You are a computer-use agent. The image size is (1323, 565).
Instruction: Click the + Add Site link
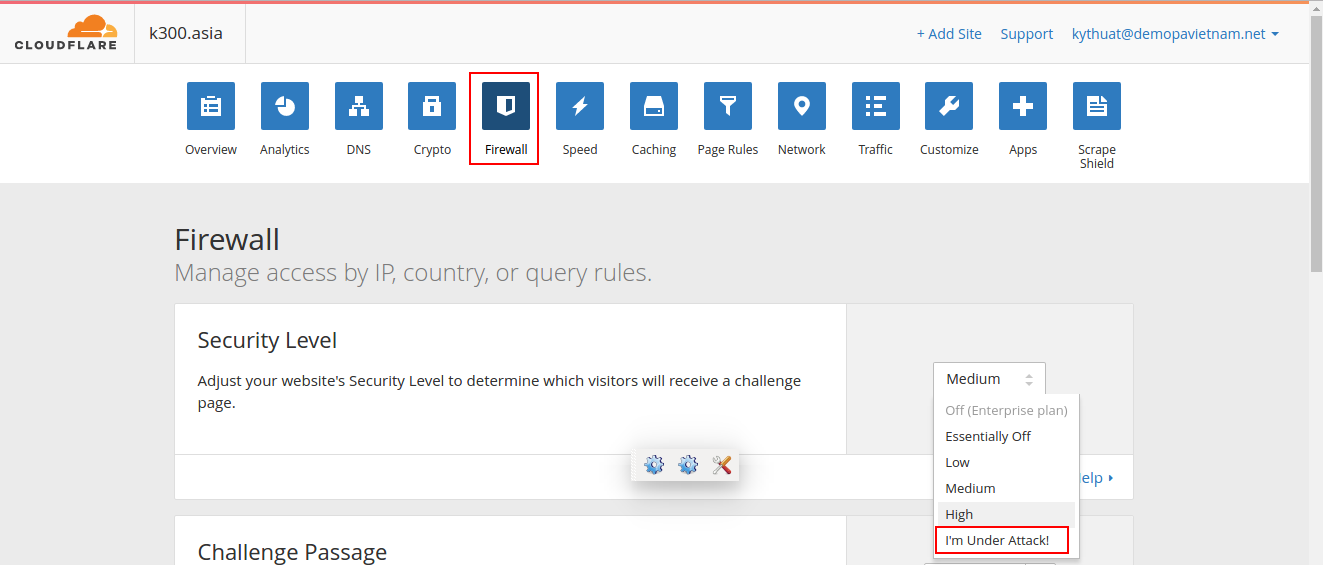coord(949,34)
